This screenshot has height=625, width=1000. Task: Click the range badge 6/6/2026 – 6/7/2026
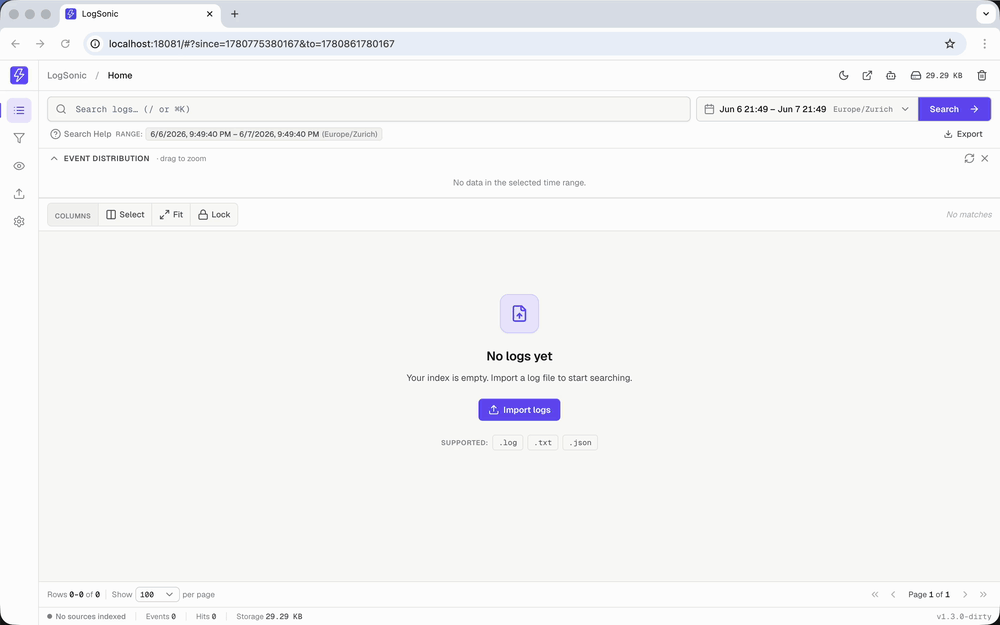pos(264,134)
